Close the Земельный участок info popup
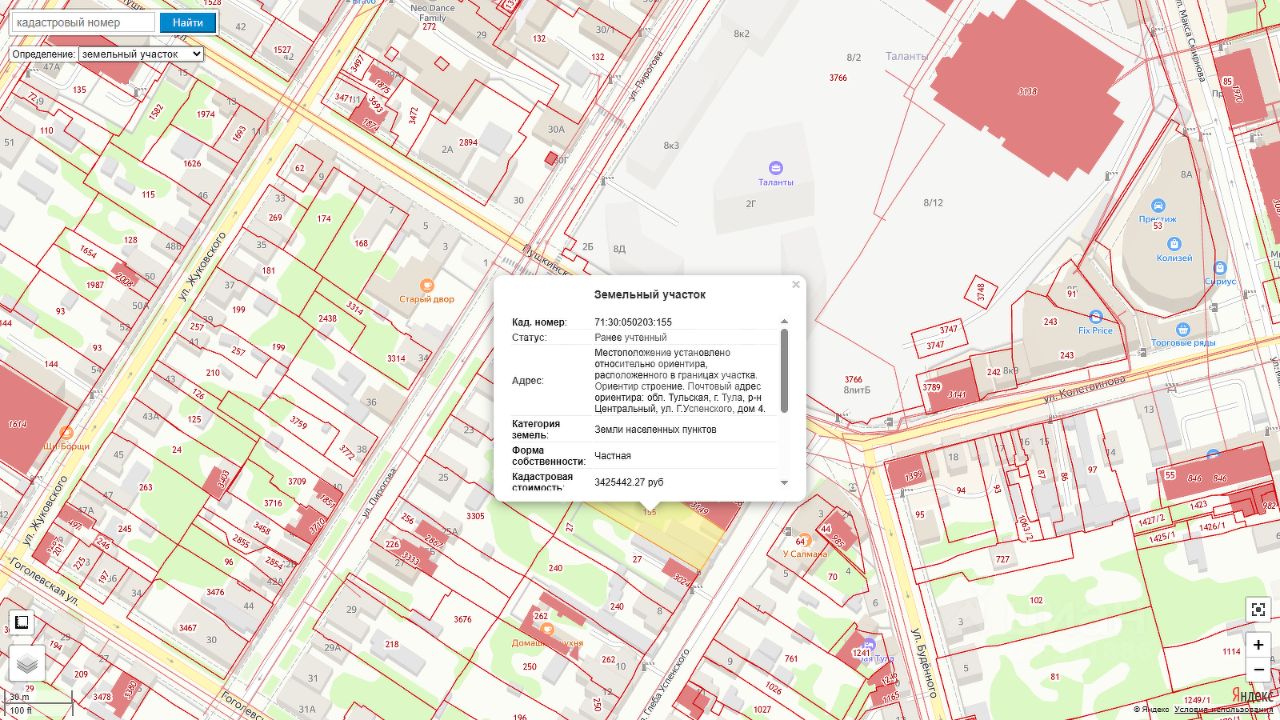Viewport: 1280px width, 720px height. [x=796, y=285]
